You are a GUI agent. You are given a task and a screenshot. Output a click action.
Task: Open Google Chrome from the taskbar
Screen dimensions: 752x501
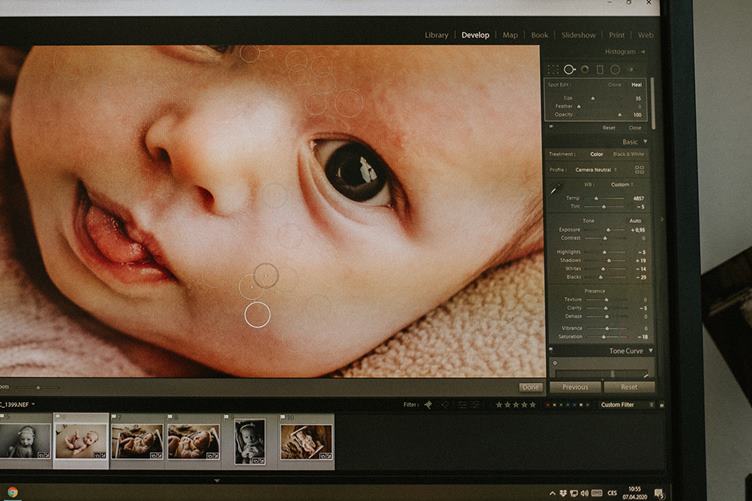(13, 492)
